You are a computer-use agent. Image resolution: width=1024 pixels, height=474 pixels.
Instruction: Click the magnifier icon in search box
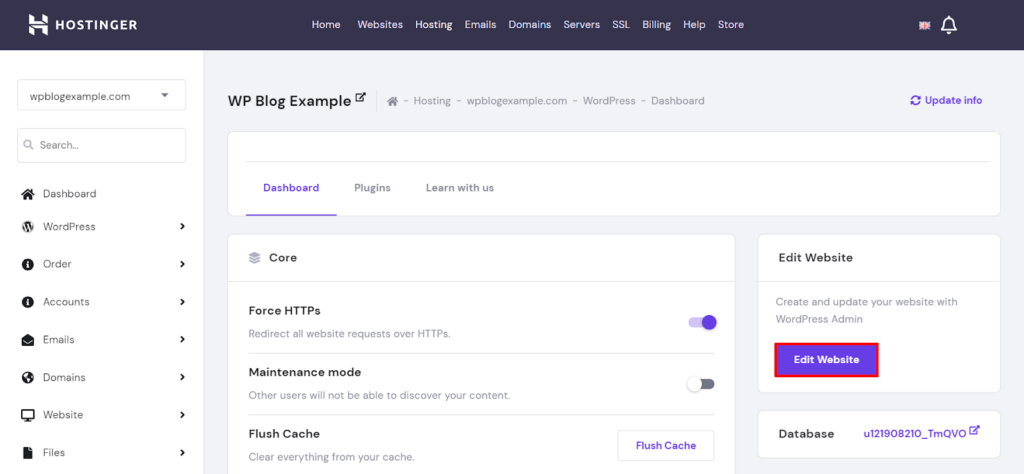click(29, 145)
